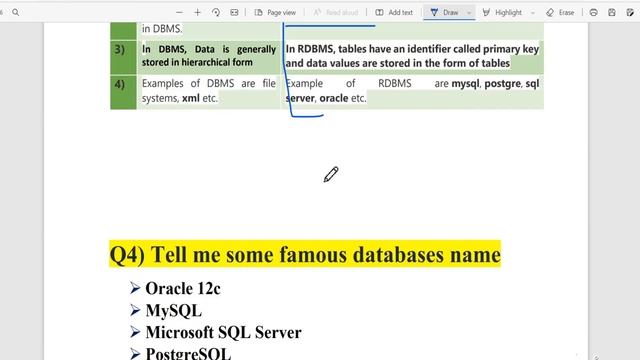This screenshot has height=360, width=640.
Task: Click the 'MySQL' list item
Action: [173, 311]
